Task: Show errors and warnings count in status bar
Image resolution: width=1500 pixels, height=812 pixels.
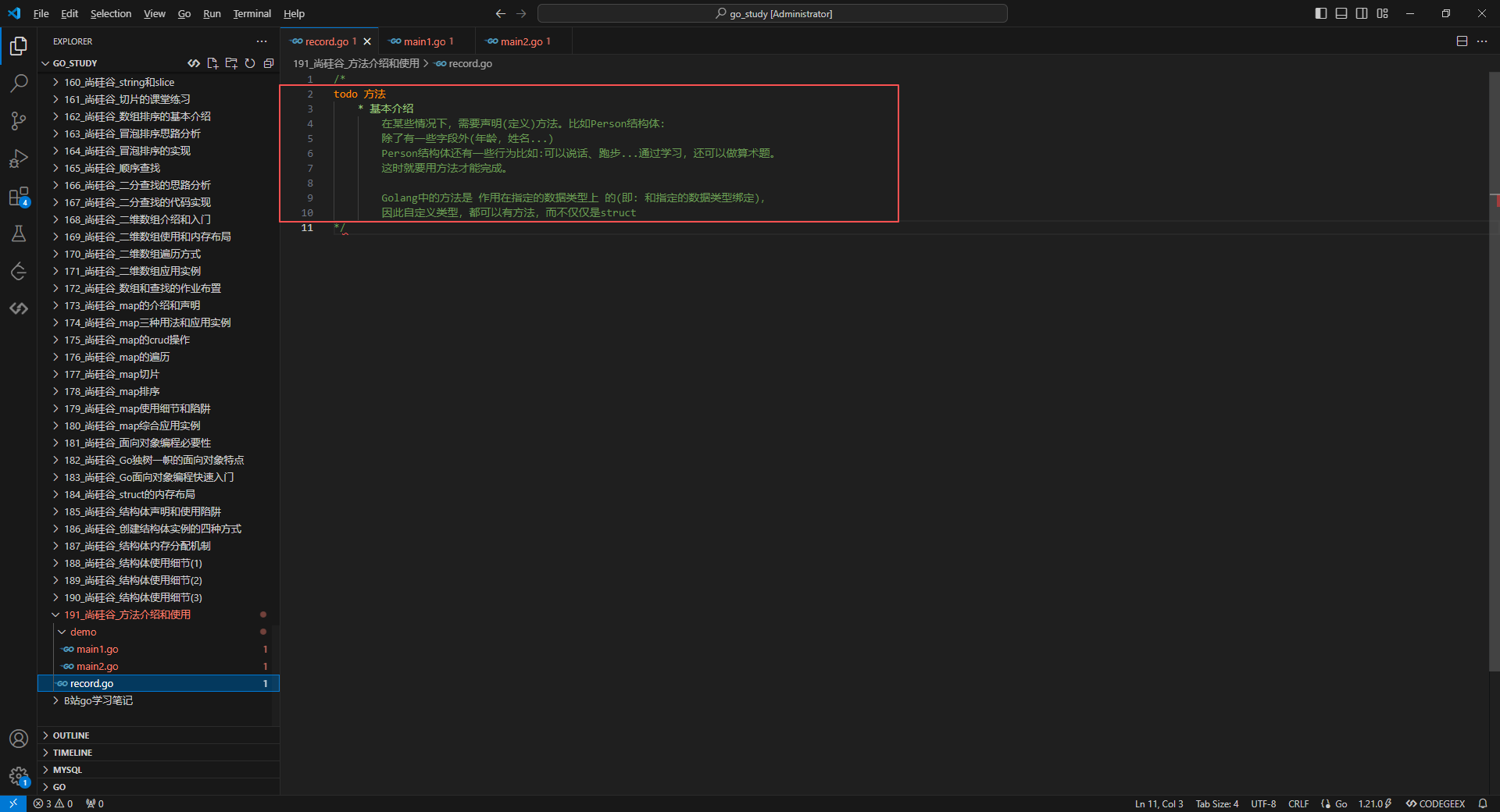Action: [53, 803]
